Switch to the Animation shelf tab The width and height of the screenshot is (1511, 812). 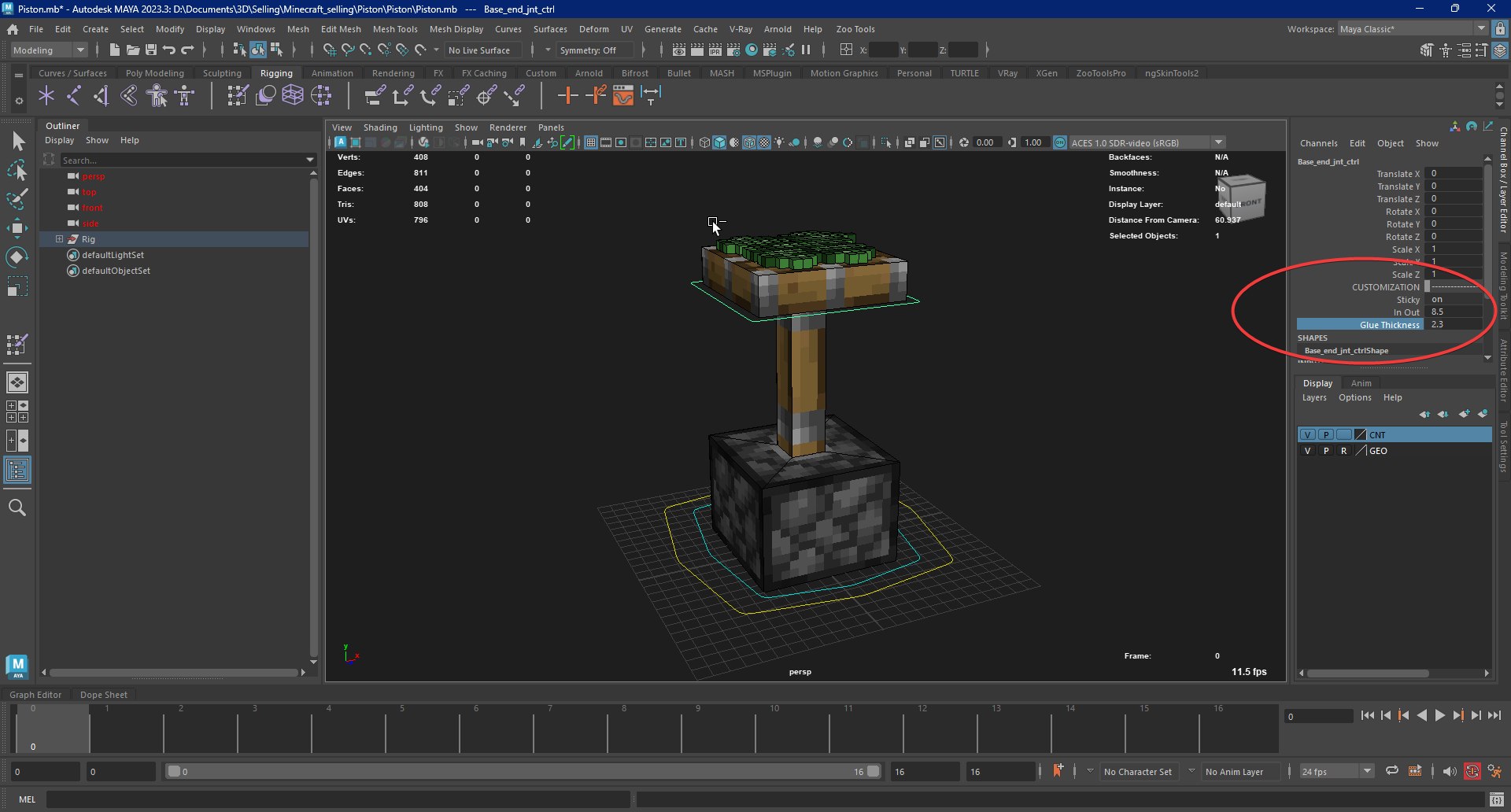[x=332, y=73]
